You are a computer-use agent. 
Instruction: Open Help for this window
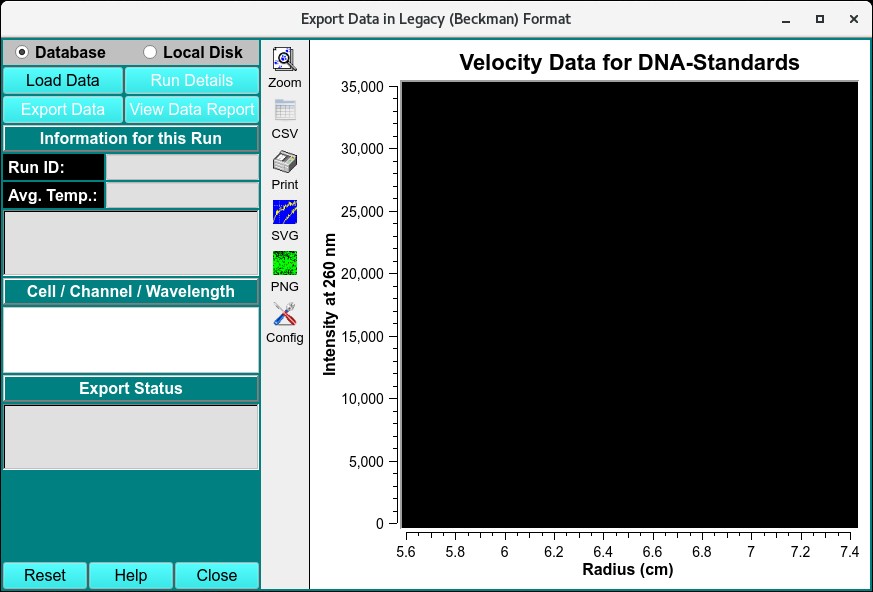pyautogui.click(x=131, y=575)
